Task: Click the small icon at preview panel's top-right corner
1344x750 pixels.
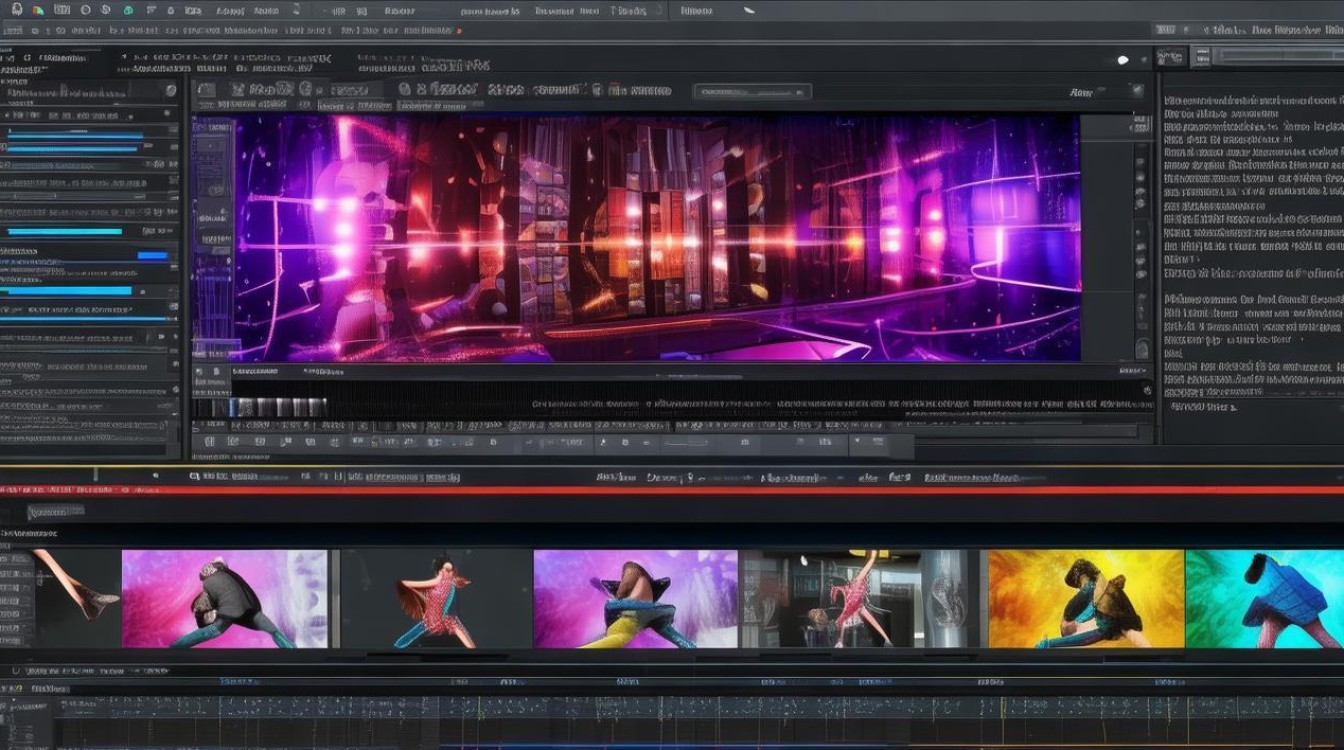Action: tap(1136, 91)
